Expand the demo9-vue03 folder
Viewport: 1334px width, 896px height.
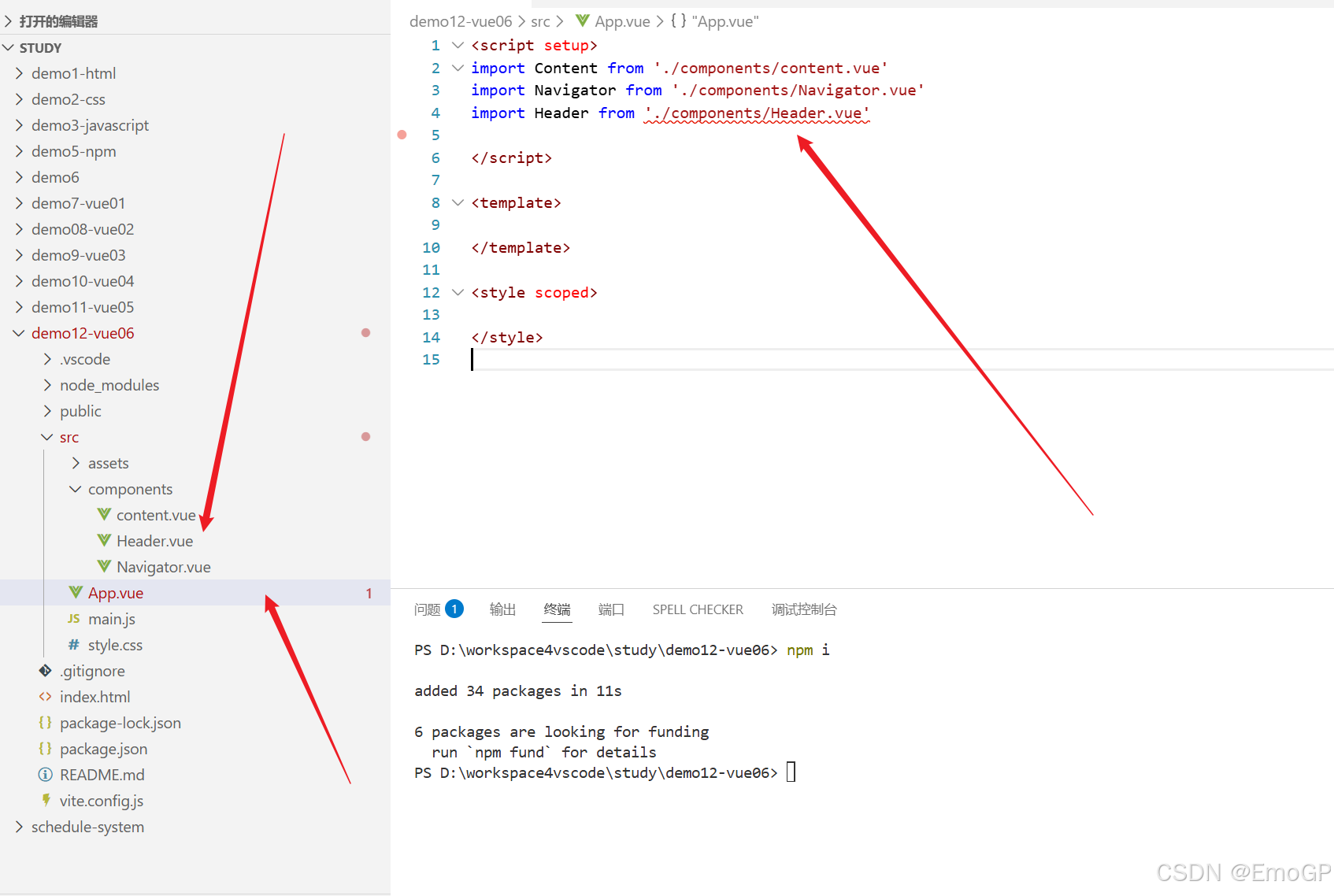19,255
